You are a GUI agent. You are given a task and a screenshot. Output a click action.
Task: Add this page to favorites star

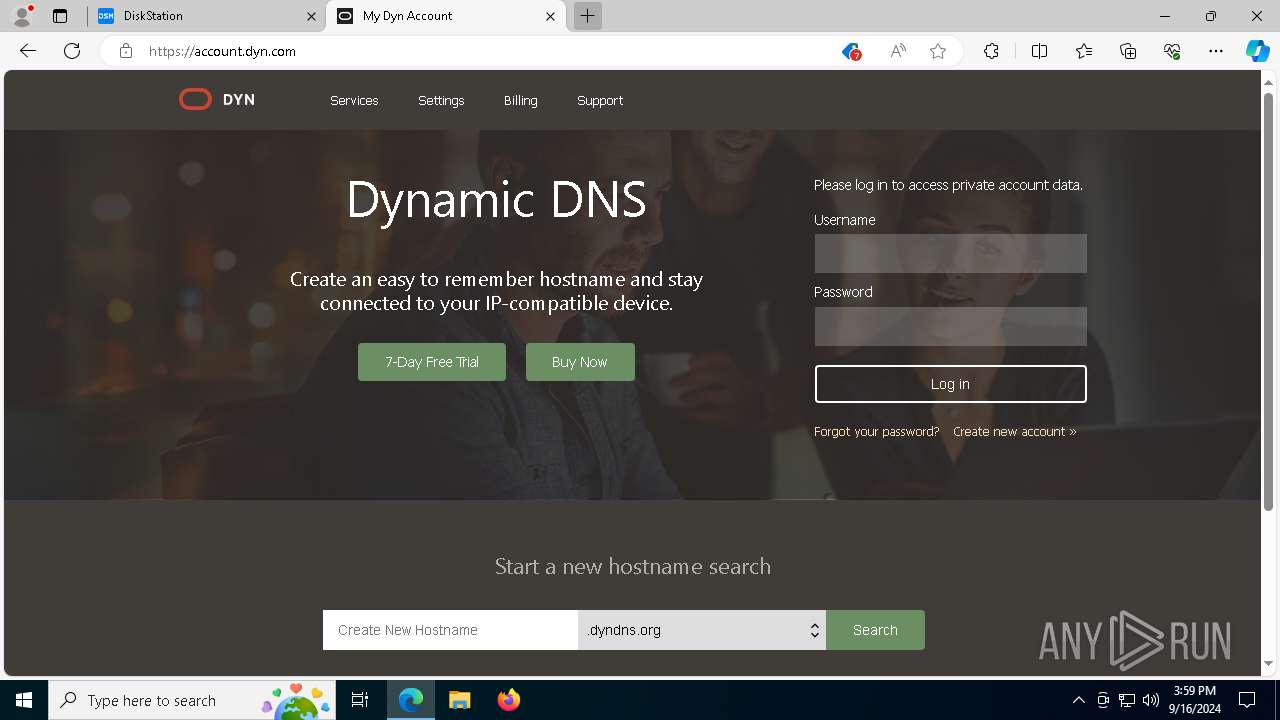tap(938, 51)
